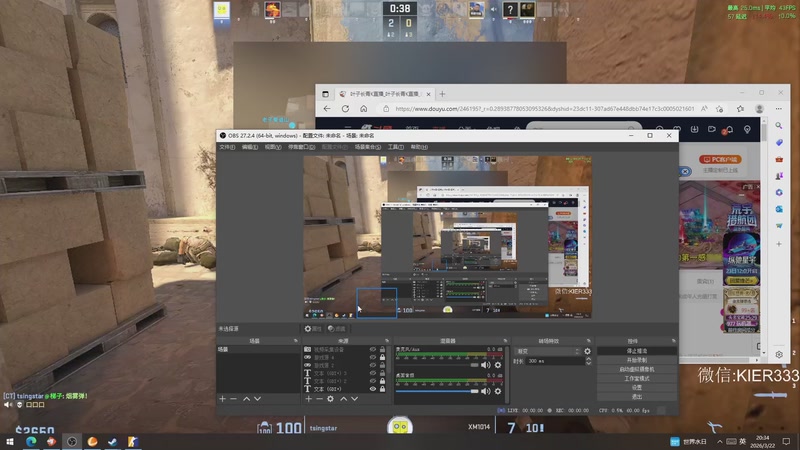The image size is (800, 450).
Task: Click the orange PC客户端 button on douyu
Action: [720, 159]
